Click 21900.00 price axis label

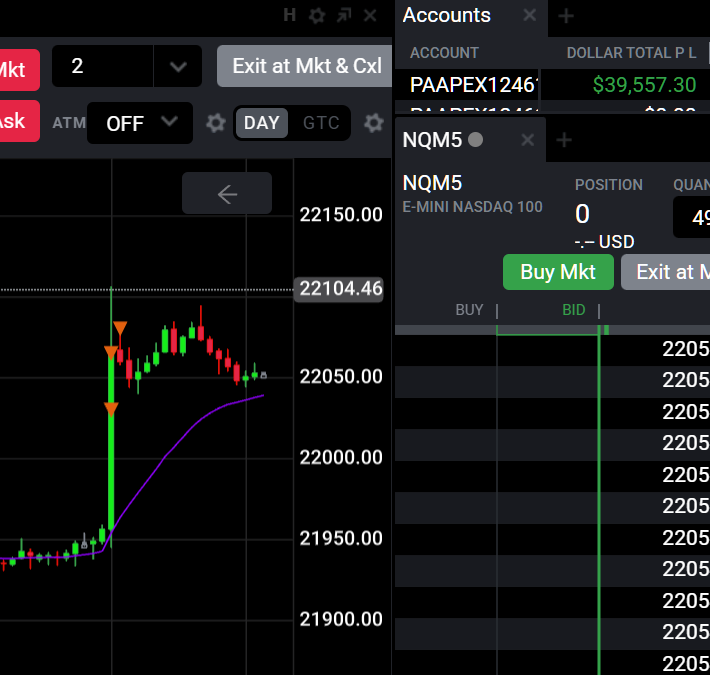coord(341,619)
